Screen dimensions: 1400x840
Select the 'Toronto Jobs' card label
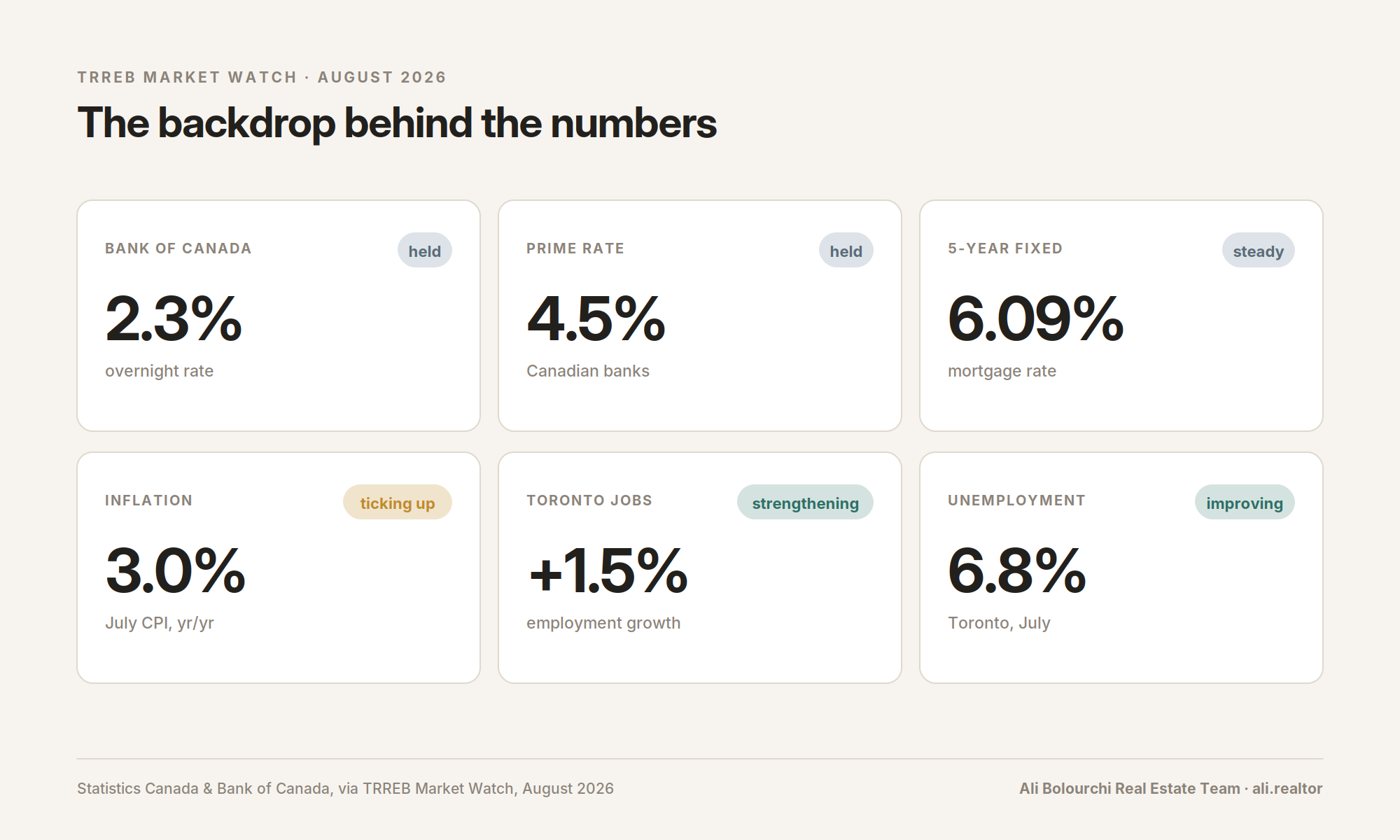tap(589, 500)
